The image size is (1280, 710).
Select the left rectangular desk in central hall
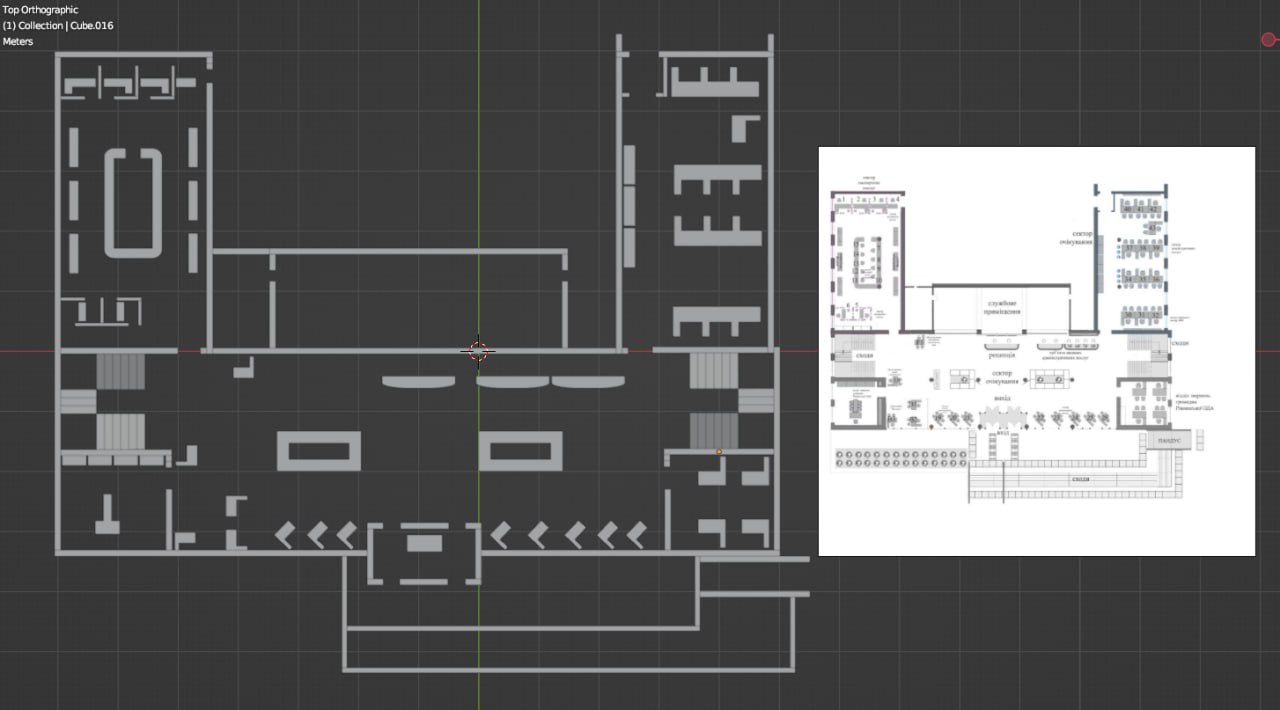tap(319, 451)
